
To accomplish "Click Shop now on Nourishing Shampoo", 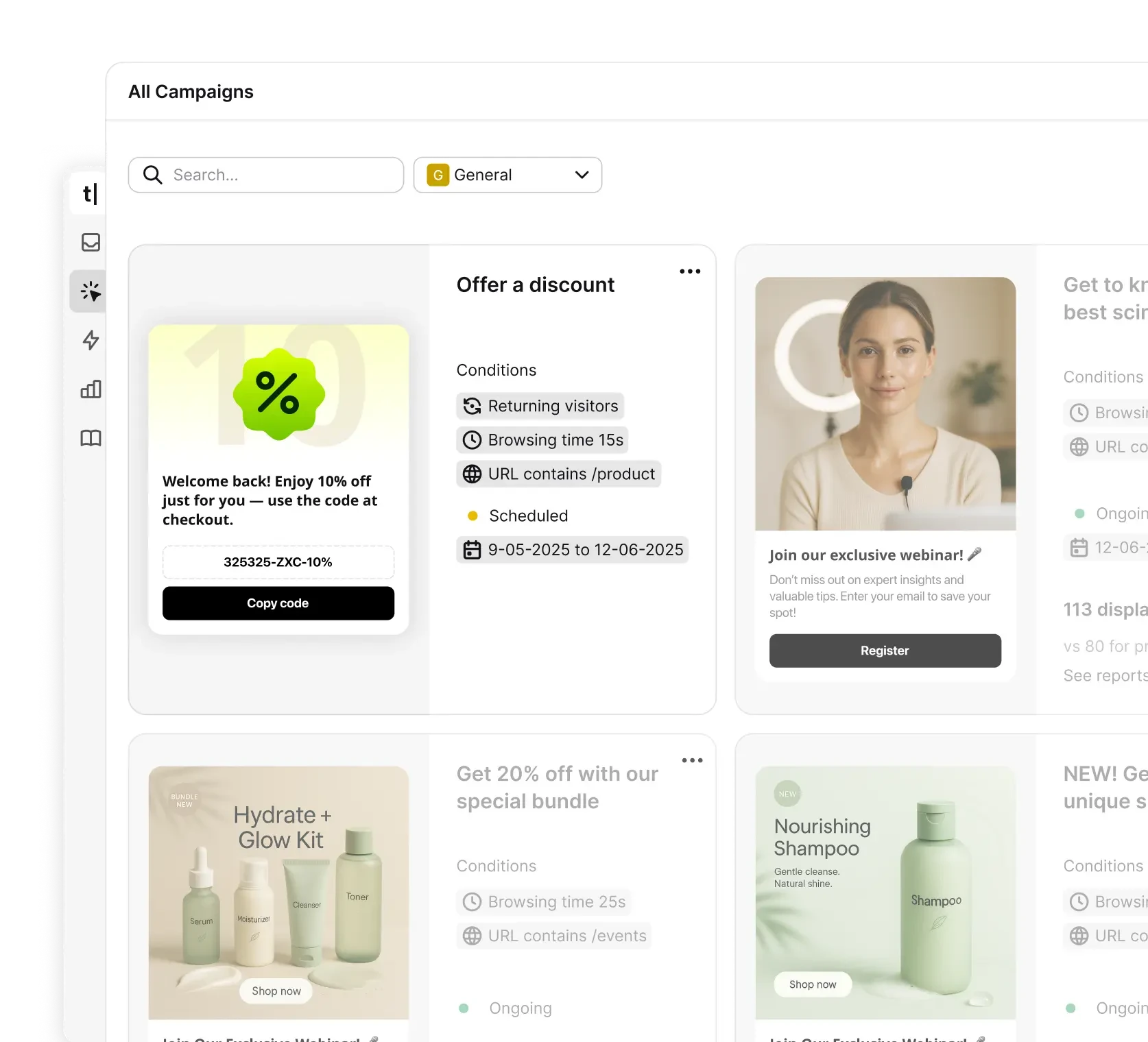I will coord(812,984).
